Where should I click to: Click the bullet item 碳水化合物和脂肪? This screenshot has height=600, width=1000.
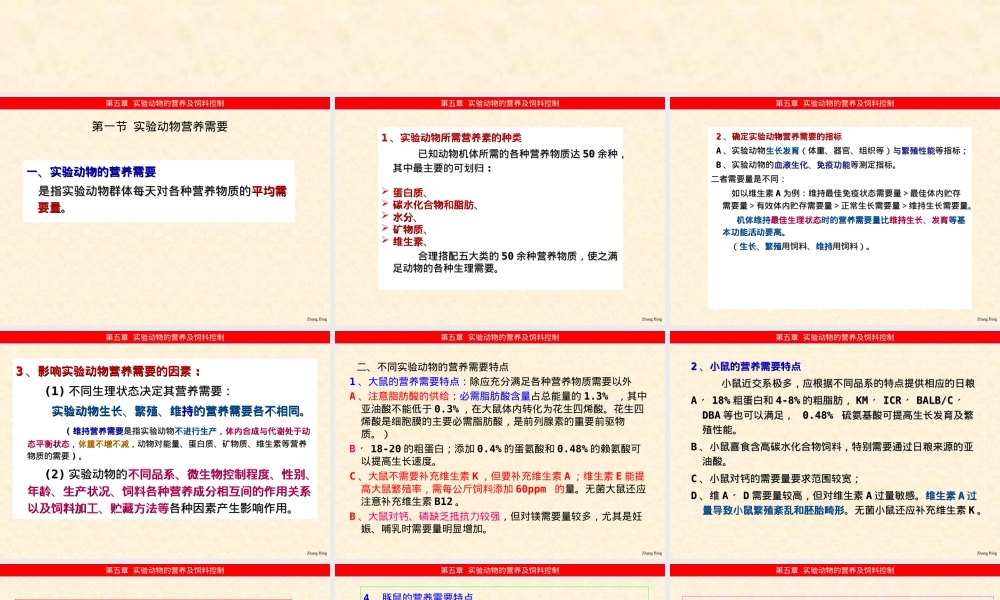(435, 205)
